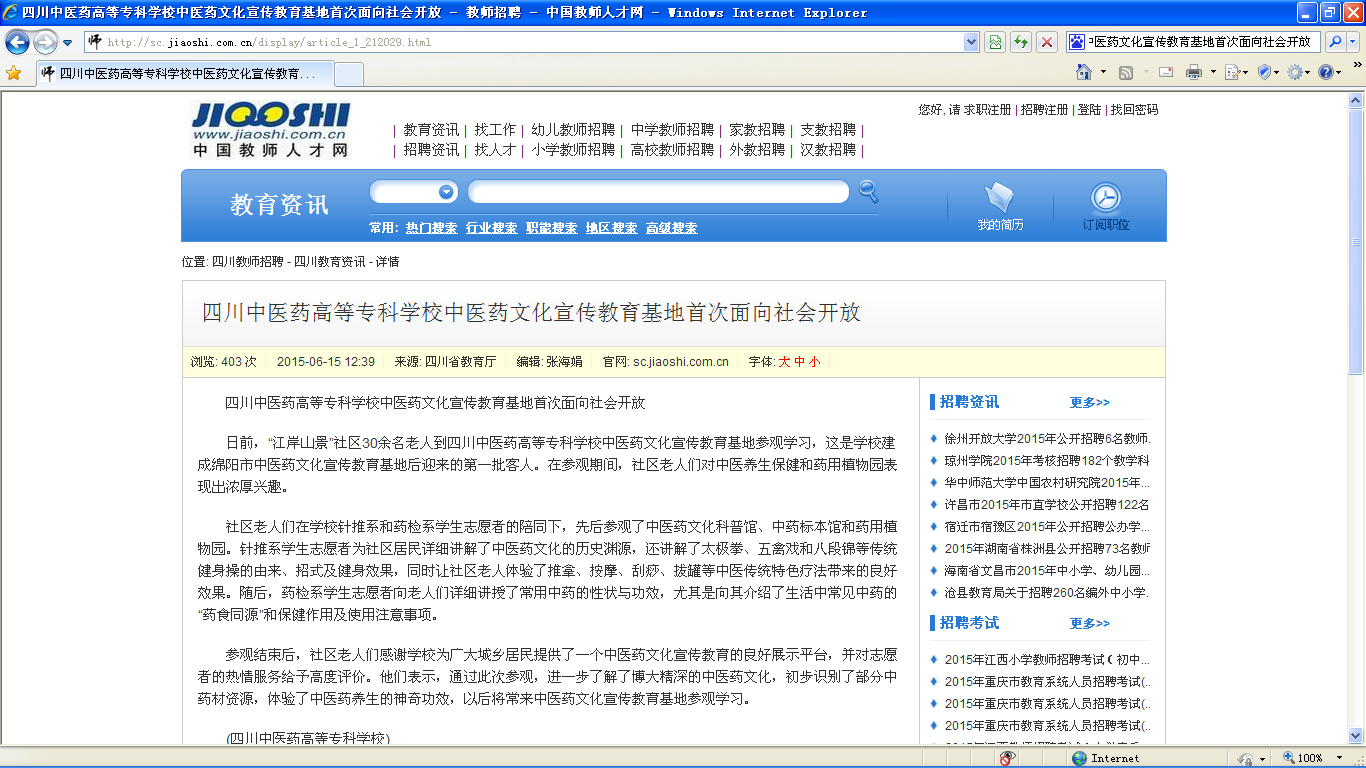1366x768 pixels.
Task: Set the font size to 大
Action: [x=784, y=362]
